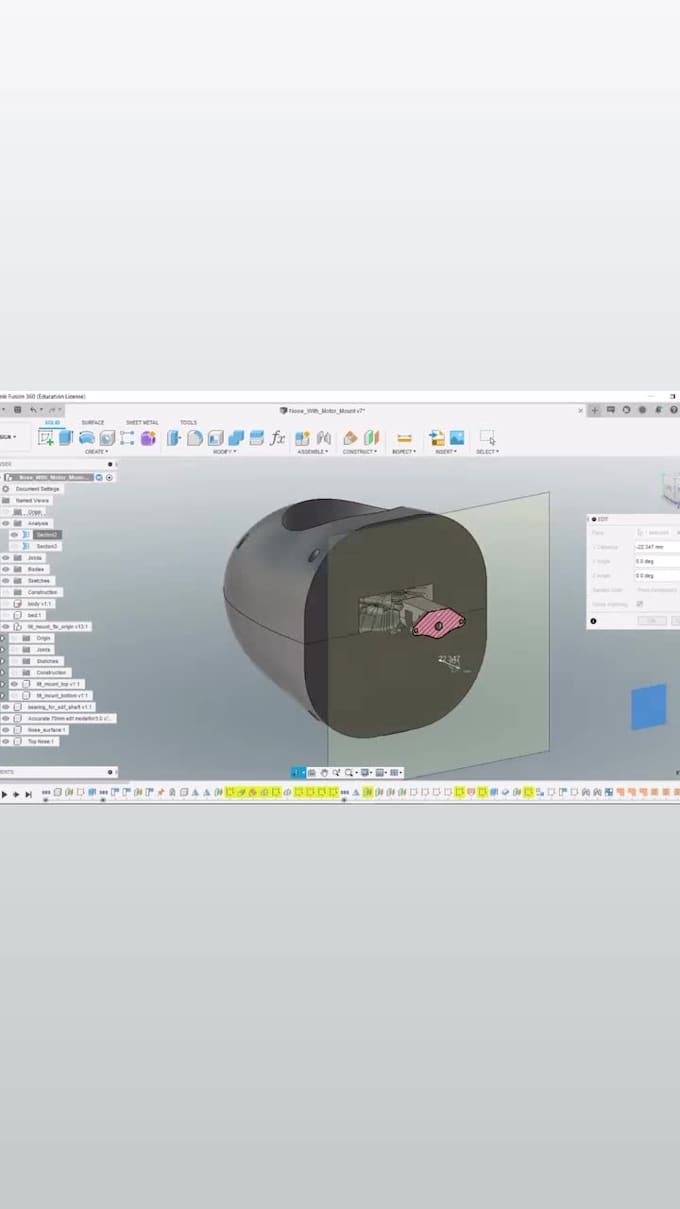
Task: Click the Redo arrow icon
Action: click(53, 410)
